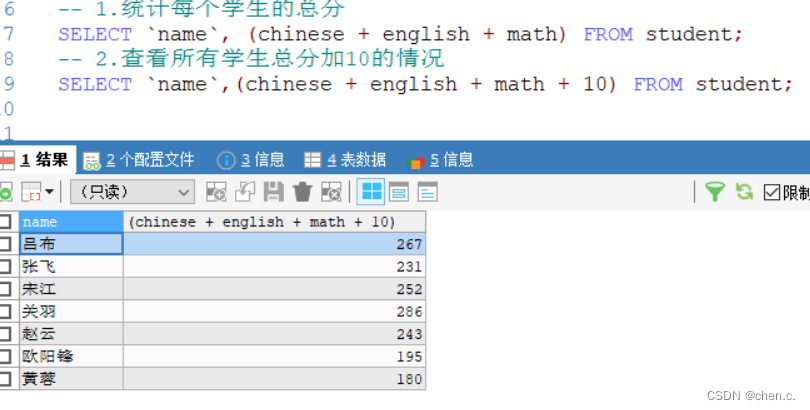This screenshot has width=810, height=410.
Task: Expand the export icon's dropdown arrow
Action: point(50,192)
